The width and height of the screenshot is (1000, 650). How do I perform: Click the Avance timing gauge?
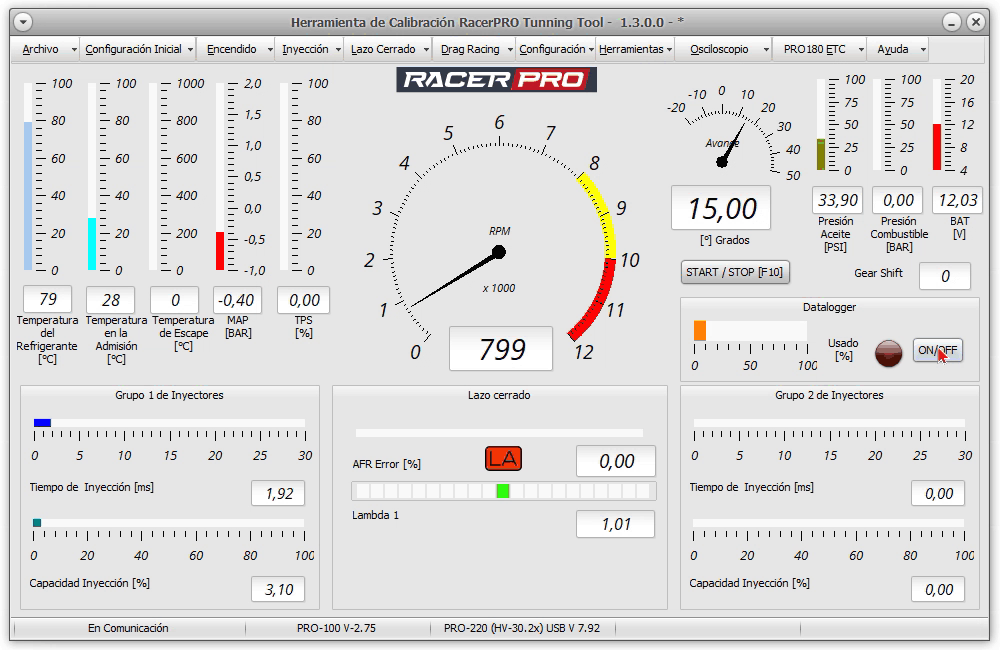[725, 130]
